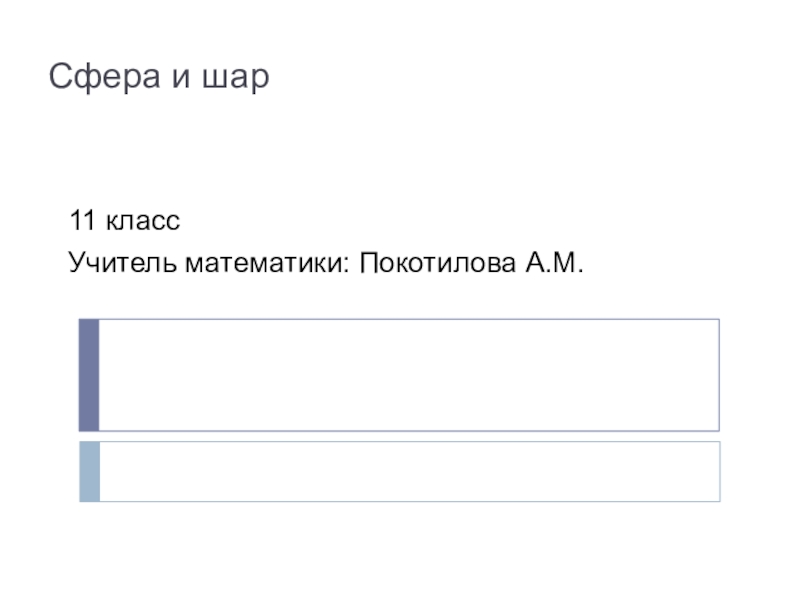Click the right border of lower rectangle
Screen dimensions: 800x600
(x=719, y=471)
